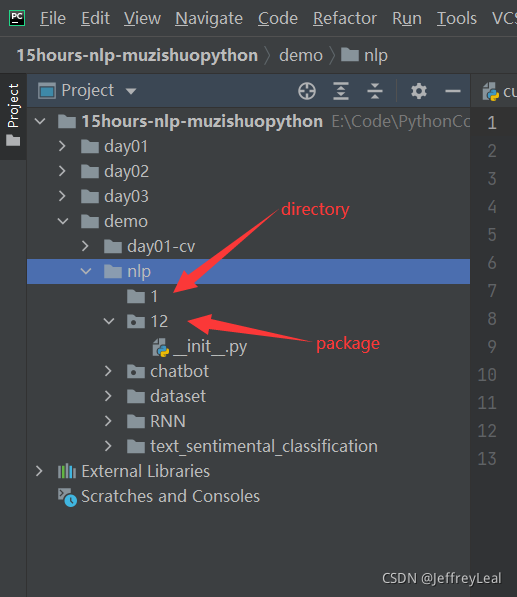The height and width of the screenshot is (597, 517).
Task: Open the Refactor menu
Action: coord(345,18)
